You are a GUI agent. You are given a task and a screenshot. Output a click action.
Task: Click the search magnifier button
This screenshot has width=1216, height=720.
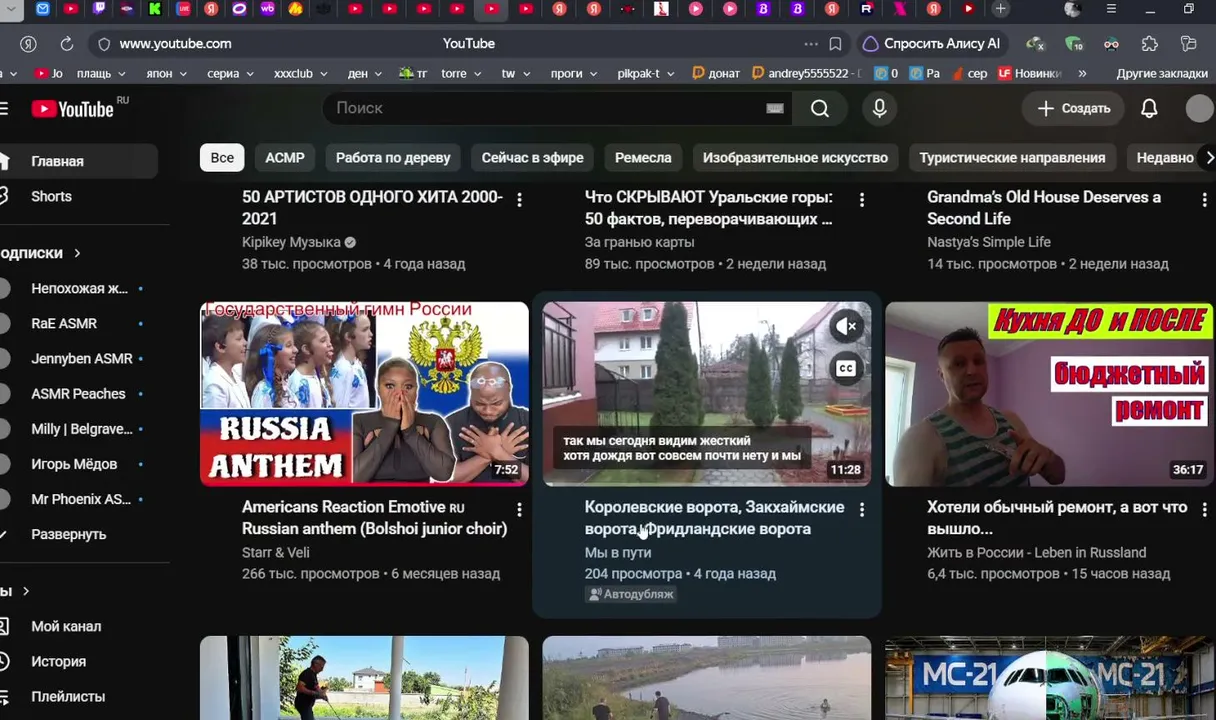tap(820, 108)
